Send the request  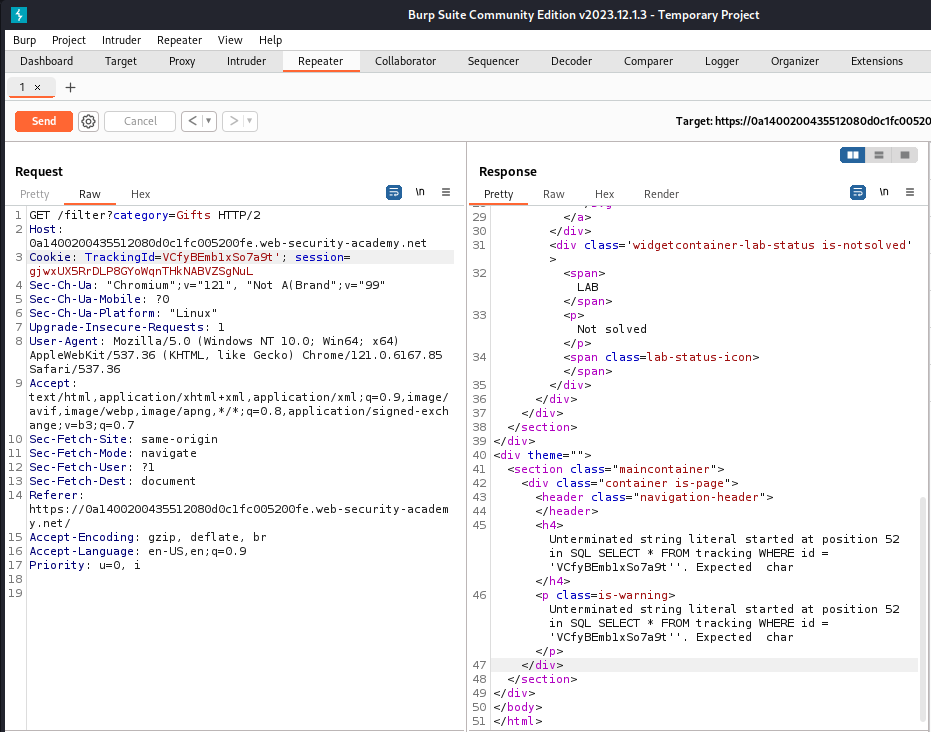tap(44, 121)
